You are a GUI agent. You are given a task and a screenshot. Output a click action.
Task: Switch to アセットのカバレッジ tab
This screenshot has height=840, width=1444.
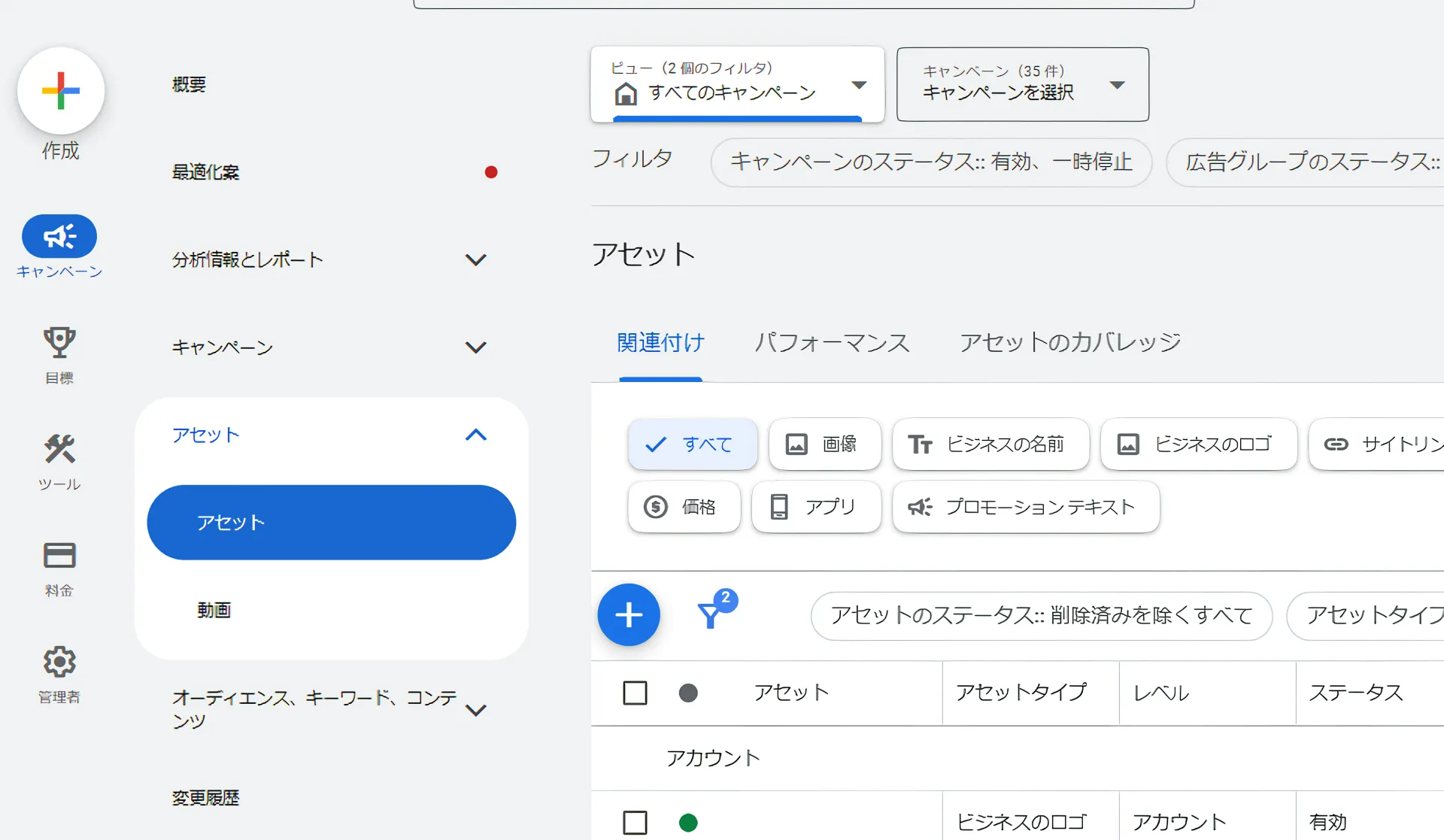pos(1070,343)
